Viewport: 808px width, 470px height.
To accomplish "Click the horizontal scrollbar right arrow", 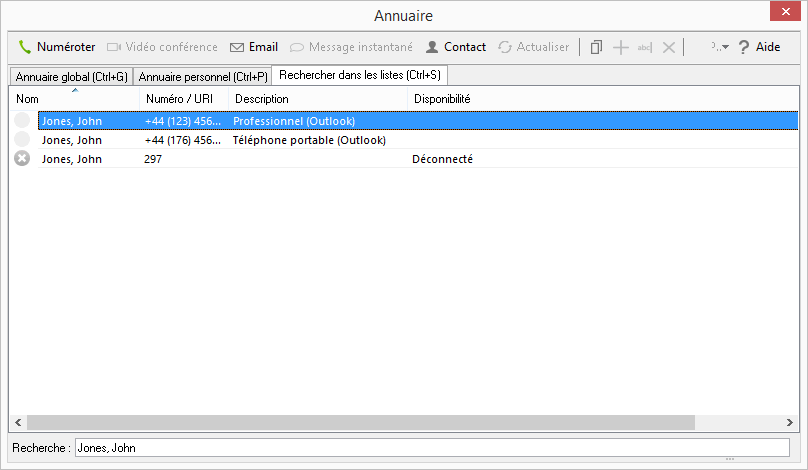I will tap(790, 422).
